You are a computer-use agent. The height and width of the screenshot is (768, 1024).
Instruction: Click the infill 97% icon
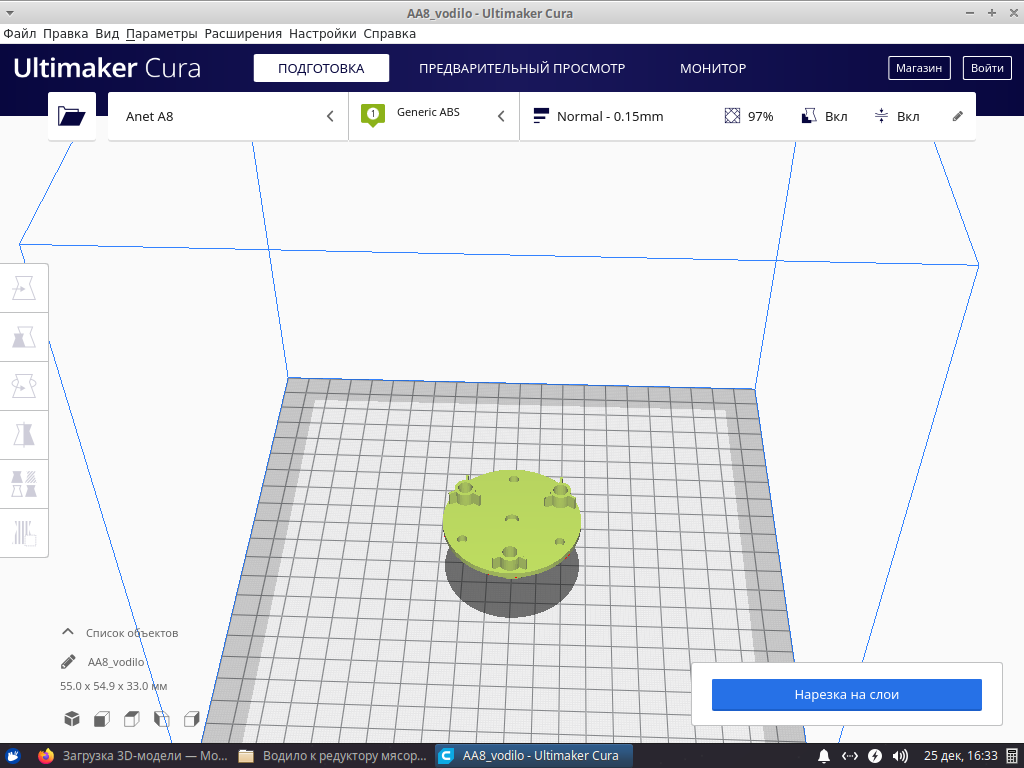[732, 116]
